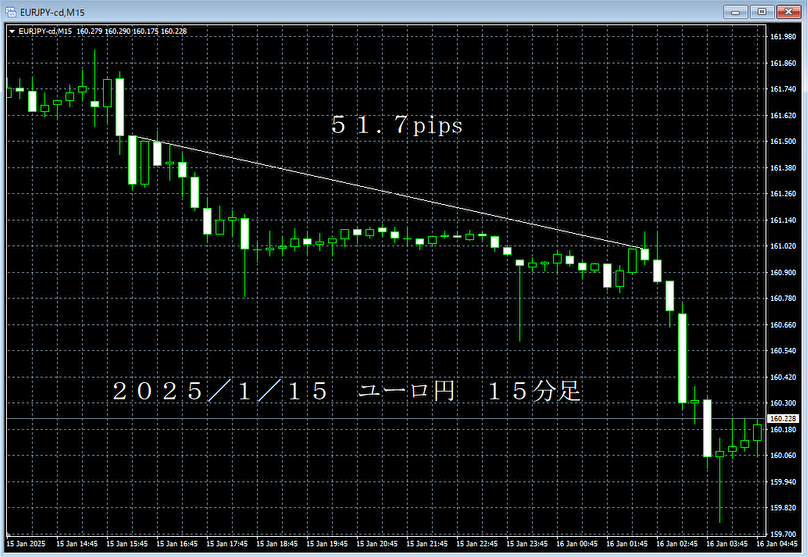Click time axis label 16 Jan 00:45
808x557 pixels.
tap(577, 544)
